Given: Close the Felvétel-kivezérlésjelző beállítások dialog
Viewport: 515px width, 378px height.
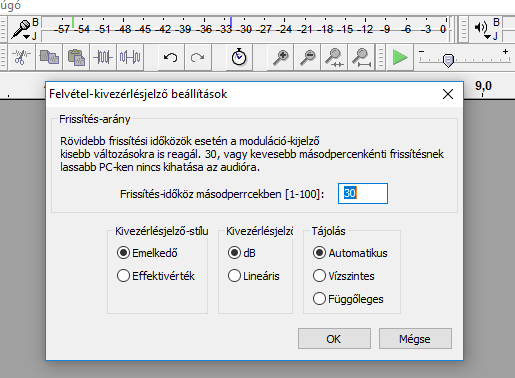Looking at the screenshot, I should (448, 94).
